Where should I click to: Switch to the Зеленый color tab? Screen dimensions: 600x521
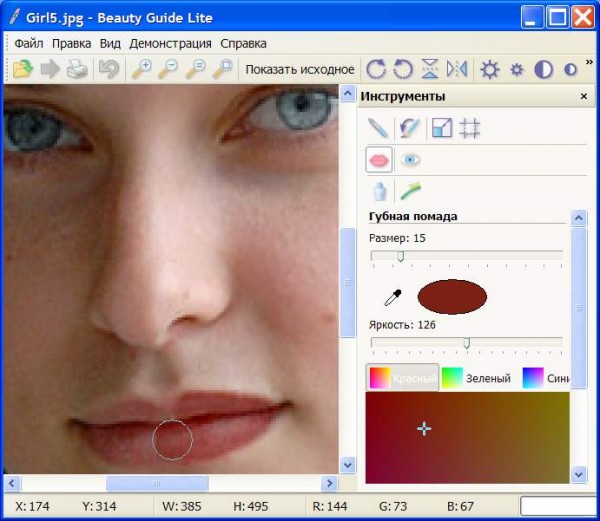(476, 378)
